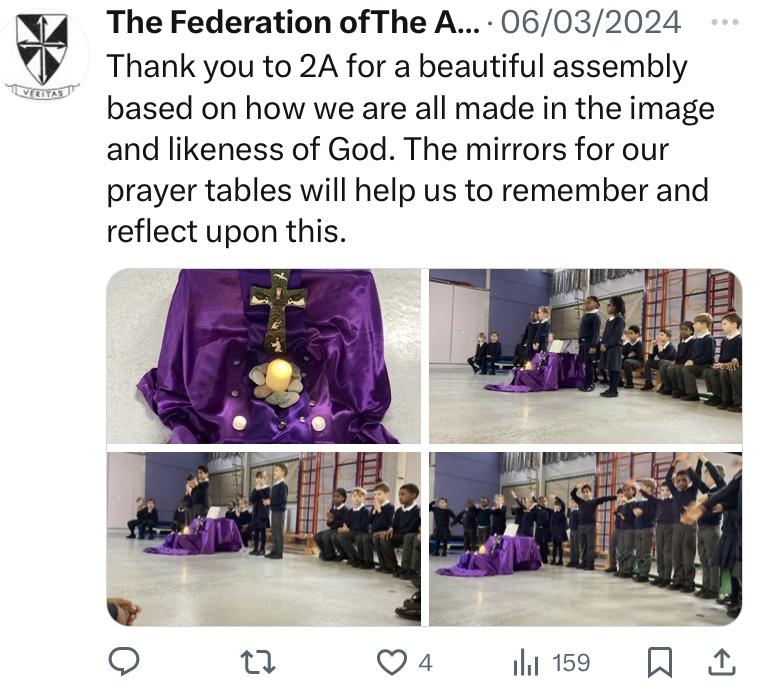Click the lit candle in first photo
The height and width of the screenshot is (693, 782).
point(279,376)
